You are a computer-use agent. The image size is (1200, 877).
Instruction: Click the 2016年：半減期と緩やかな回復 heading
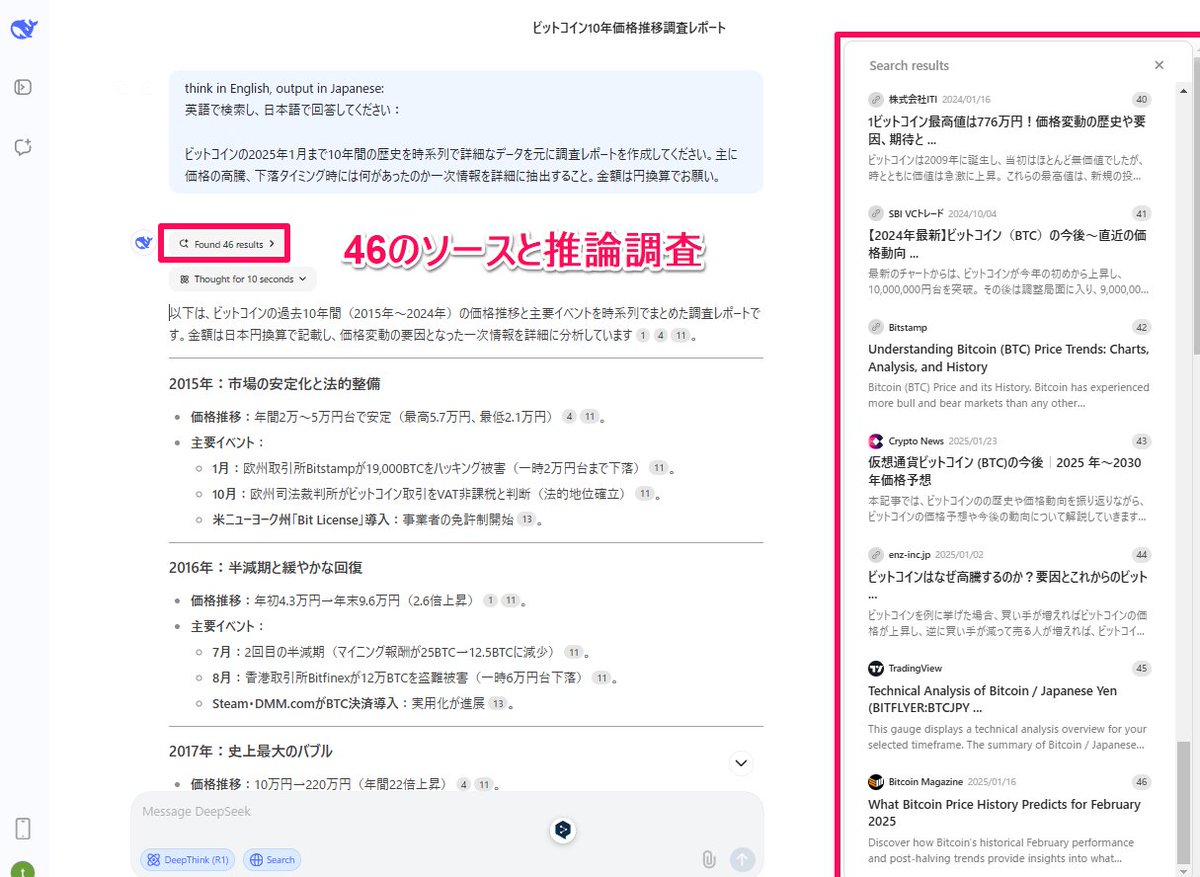click(x=266, y=567)
